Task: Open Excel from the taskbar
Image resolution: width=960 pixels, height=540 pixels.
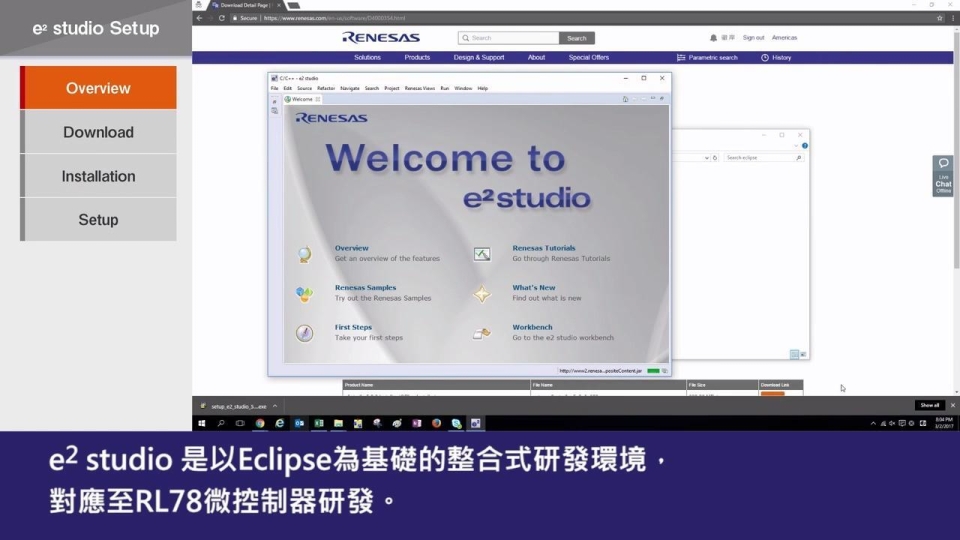Action: pyautogui.click(x=319, y=423)
